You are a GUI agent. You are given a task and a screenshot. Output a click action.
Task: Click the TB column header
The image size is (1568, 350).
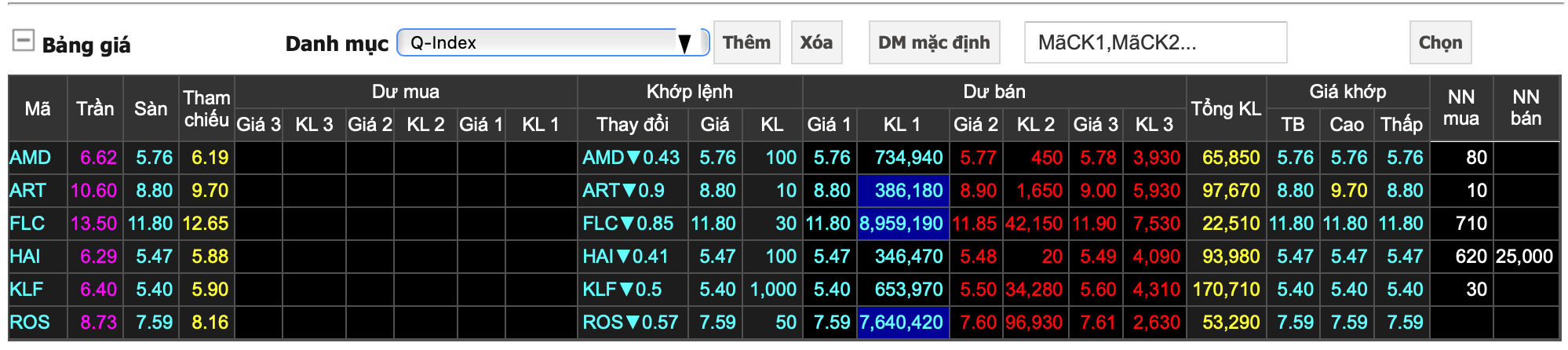click(1293, 124)
